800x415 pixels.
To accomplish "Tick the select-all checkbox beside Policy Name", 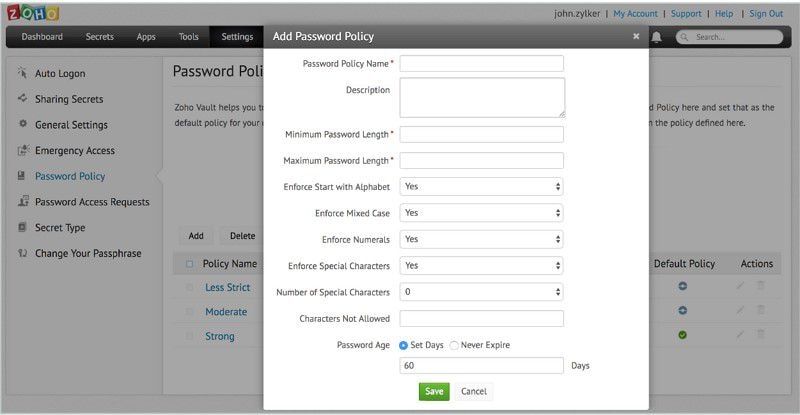I will coord(190,264).
